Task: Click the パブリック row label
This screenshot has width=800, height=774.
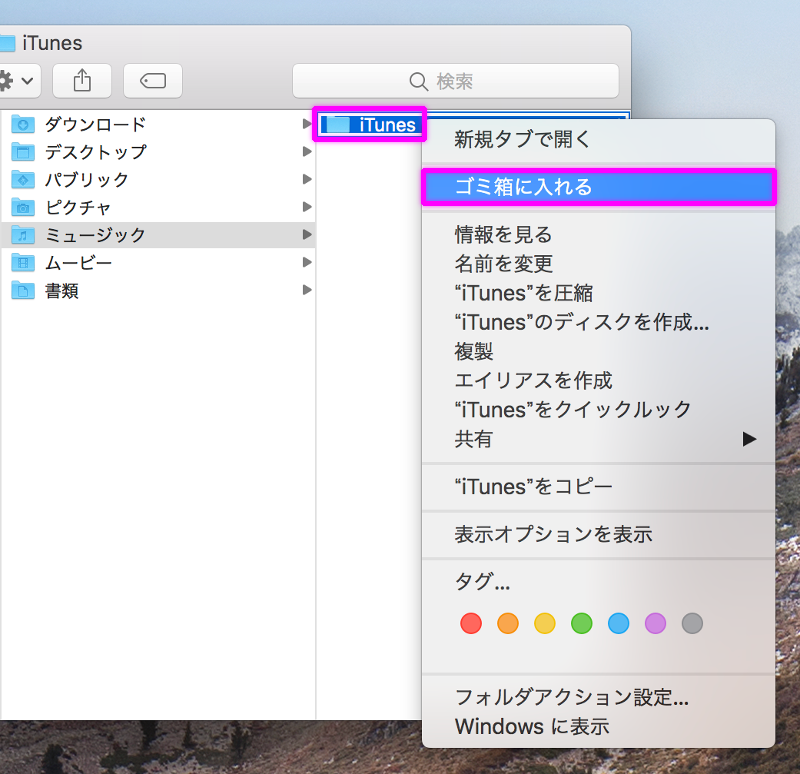Action: [x=87, y=179]
